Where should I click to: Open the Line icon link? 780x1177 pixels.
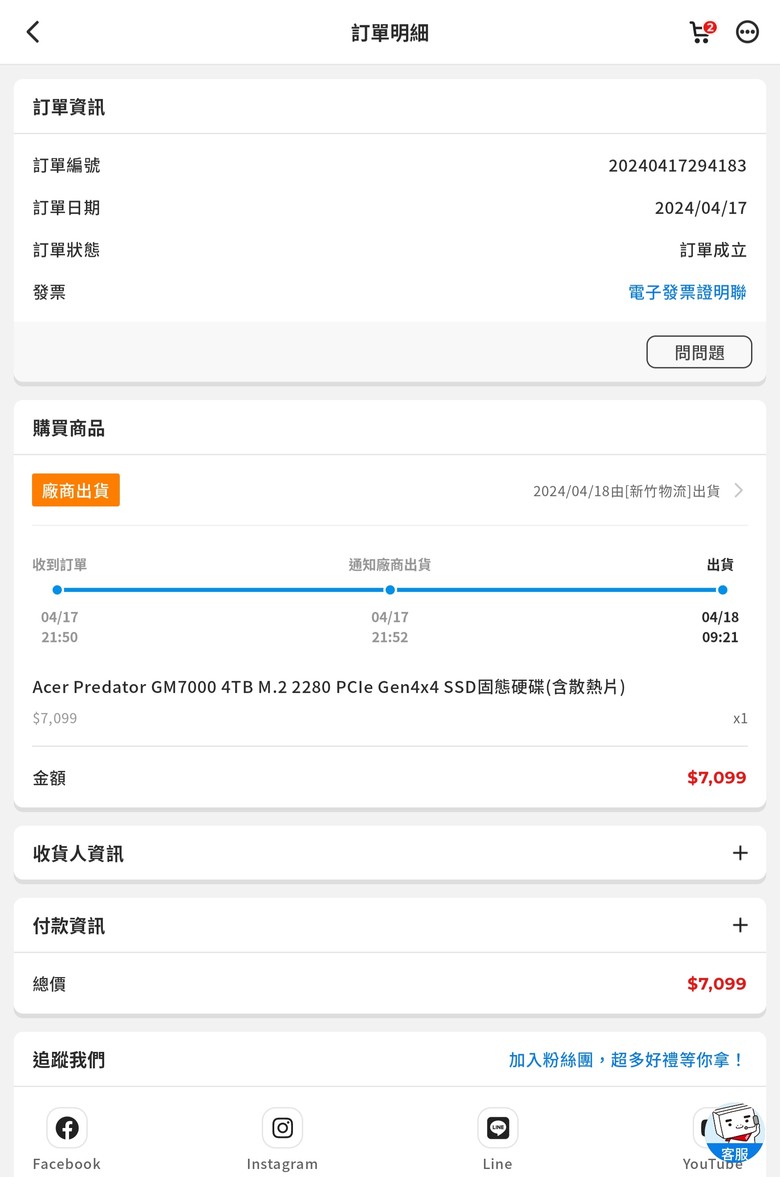coord(498,1127)
